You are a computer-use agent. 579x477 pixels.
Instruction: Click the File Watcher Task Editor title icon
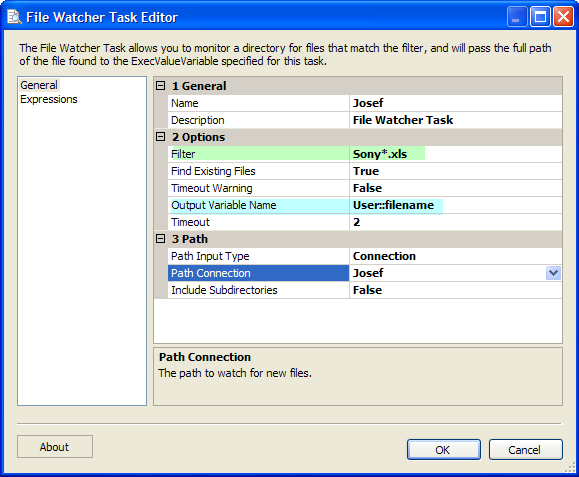click(x=14, y=17)
